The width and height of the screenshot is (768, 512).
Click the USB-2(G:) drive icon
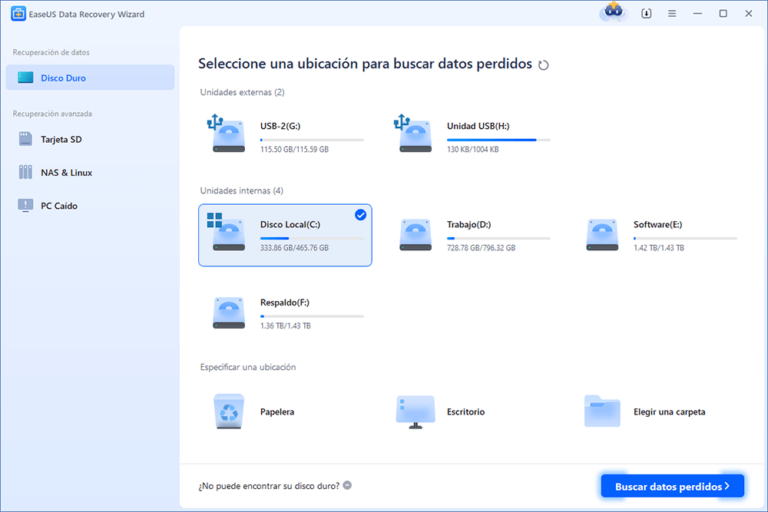pos(226,133)
